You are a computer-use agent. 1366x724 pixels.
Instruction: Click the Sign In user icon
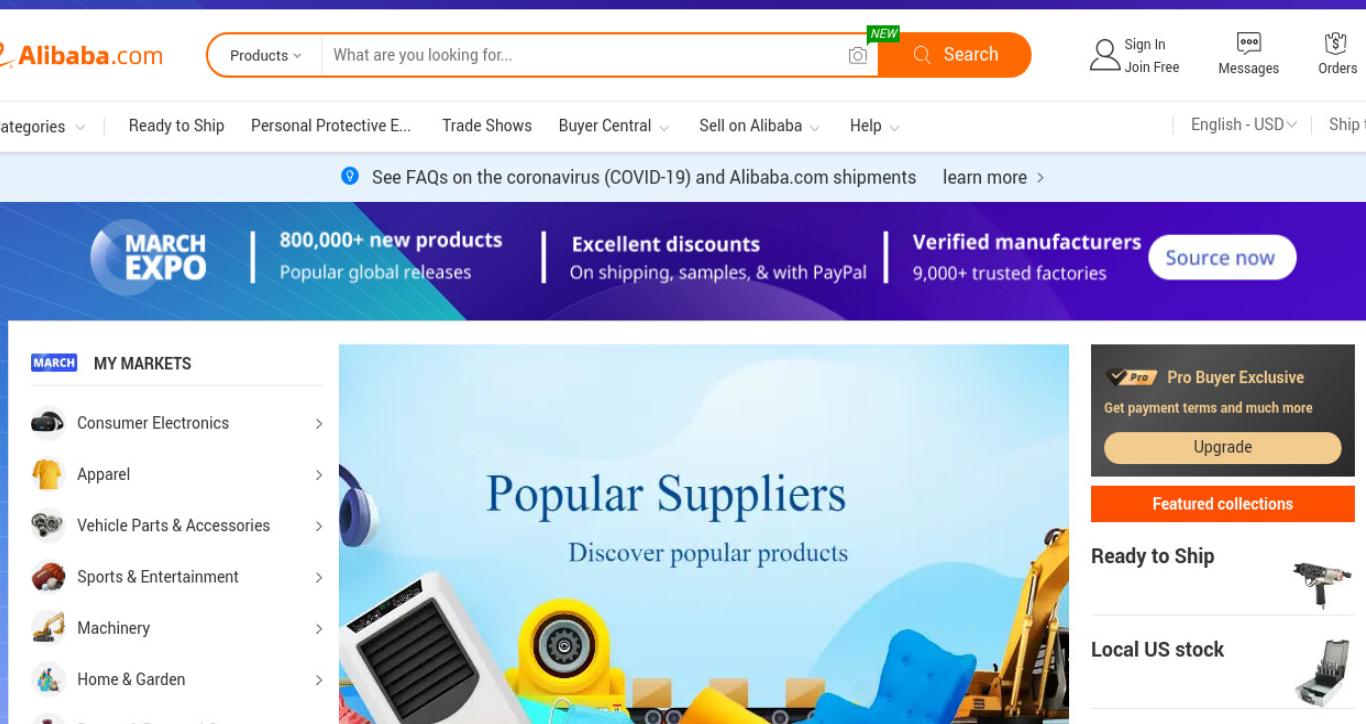coord(1104,55)
